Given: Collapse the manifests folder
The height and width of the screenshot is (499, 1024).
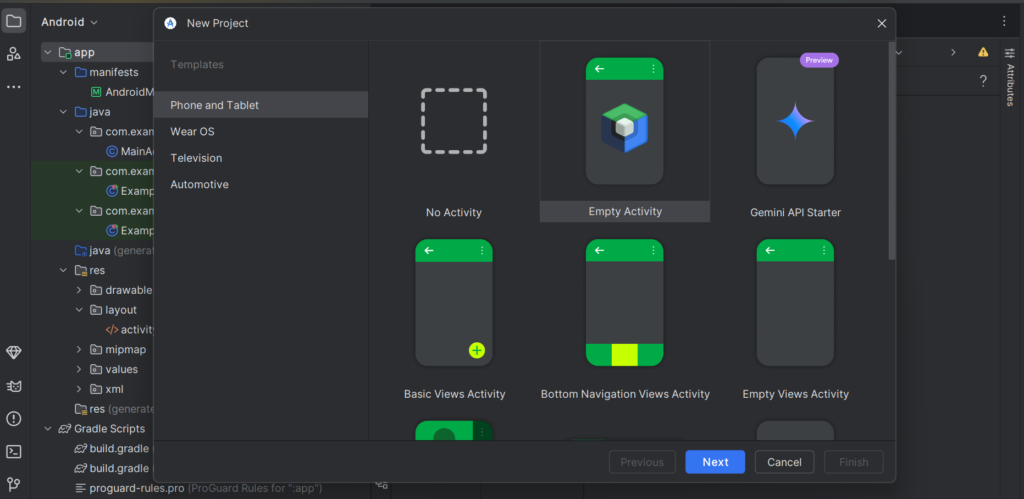Looking at the screenshot, I should pos(63,72).
